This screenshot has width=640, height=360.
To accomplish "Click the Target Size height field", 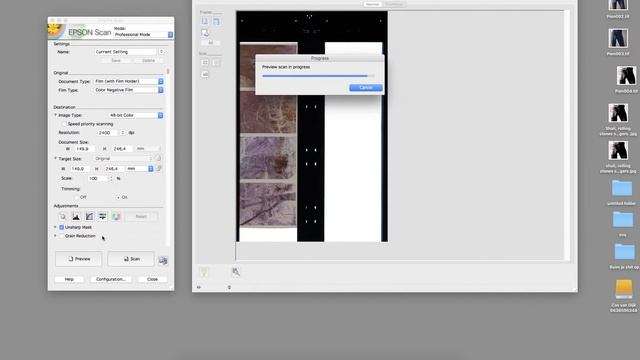I will pos(114,168).
